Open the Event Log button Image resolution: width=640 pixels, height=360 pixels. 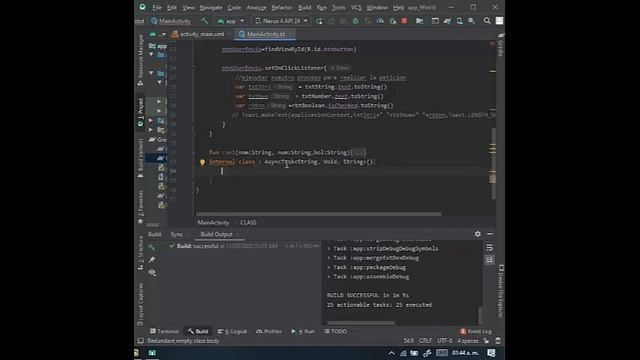[x=476, y=331]
